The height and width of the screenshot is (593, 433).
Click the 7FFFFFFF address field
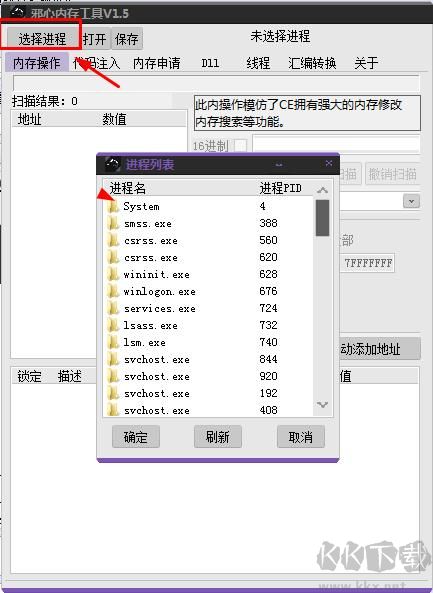(x=368, y=263)
